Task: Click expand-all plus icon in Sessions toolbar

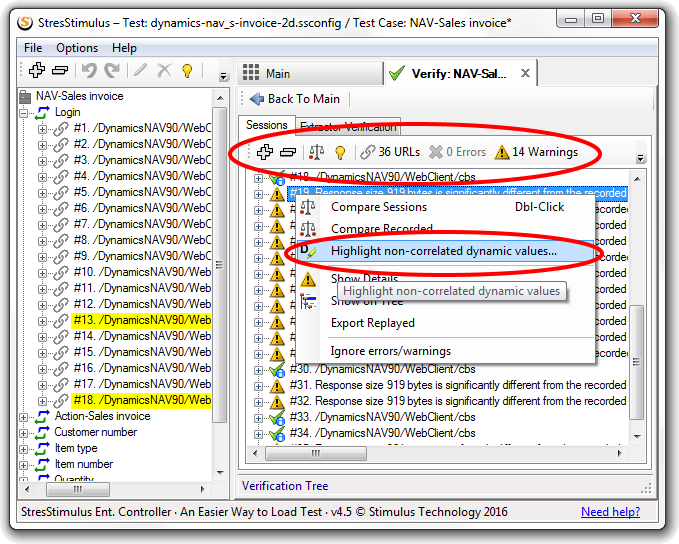Action: 265,152
